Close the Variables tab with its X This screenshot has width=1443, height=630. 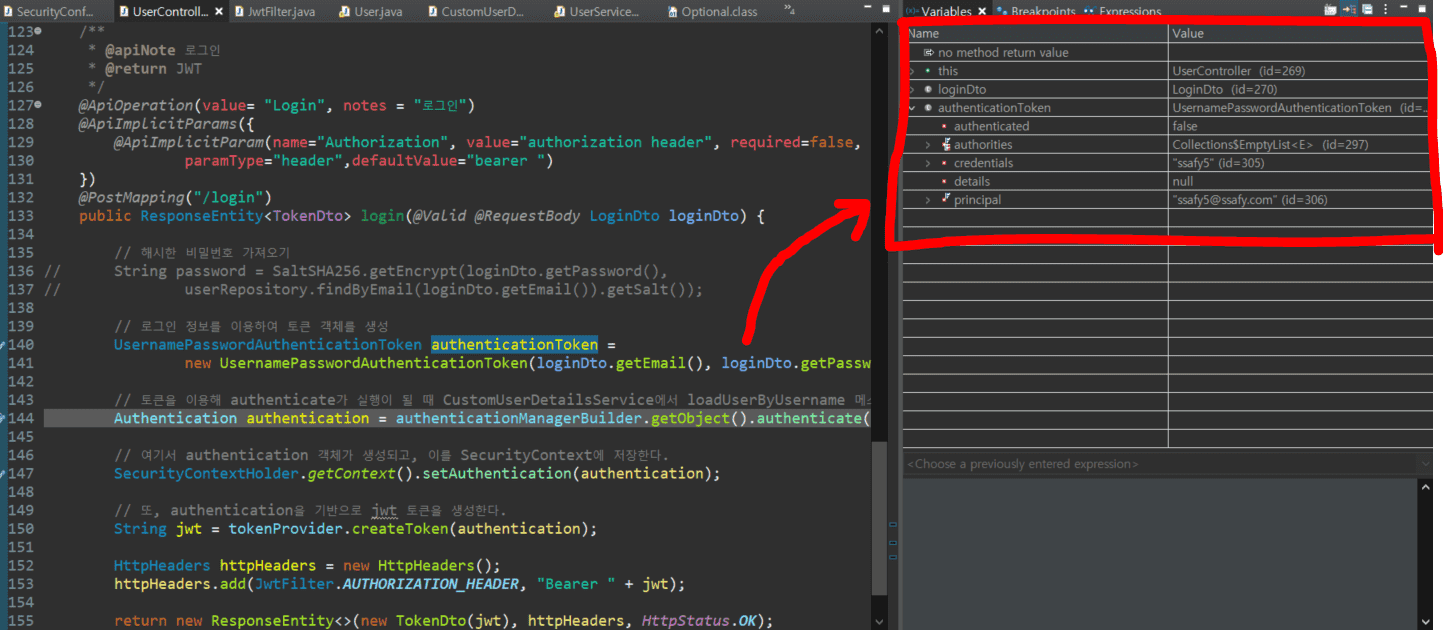(981, 12)
